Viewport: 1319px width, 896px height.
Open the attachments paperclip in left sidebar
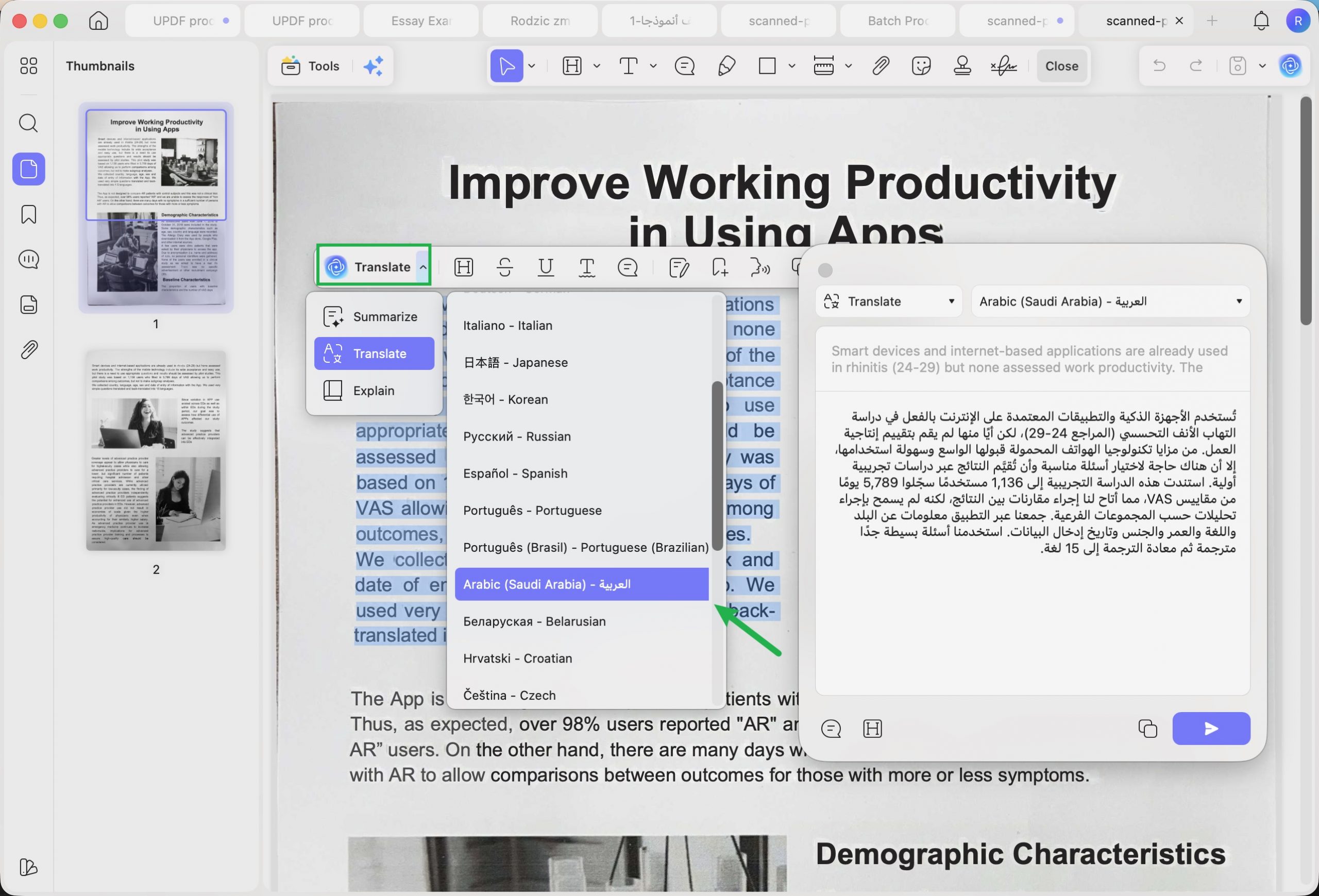point(28,349)
